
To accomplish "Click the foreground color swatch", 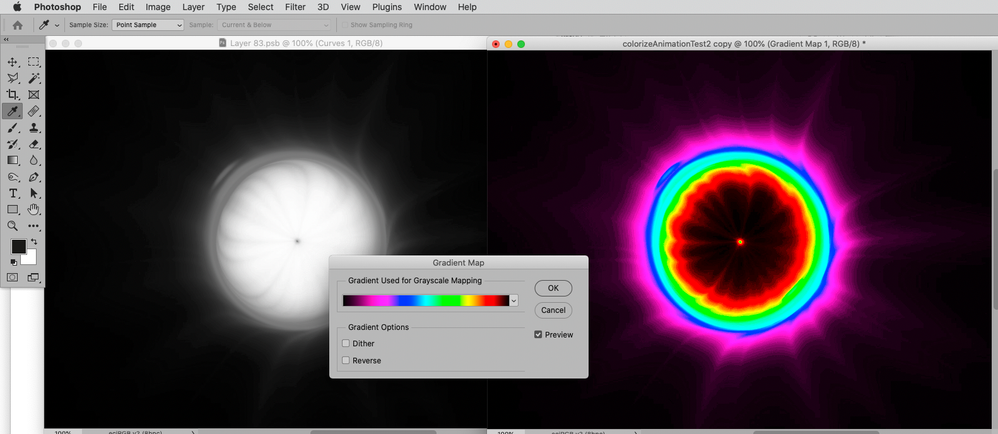I will click(x=18, y=246).
